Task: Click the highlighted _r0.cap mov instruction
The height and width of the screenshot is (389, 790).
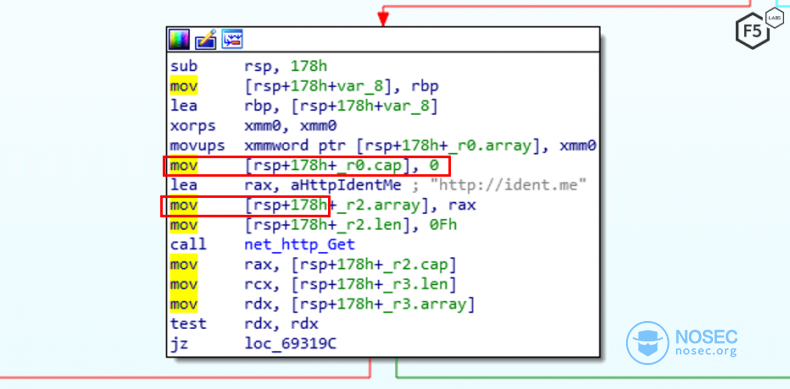Action: (x=306, y=166)
